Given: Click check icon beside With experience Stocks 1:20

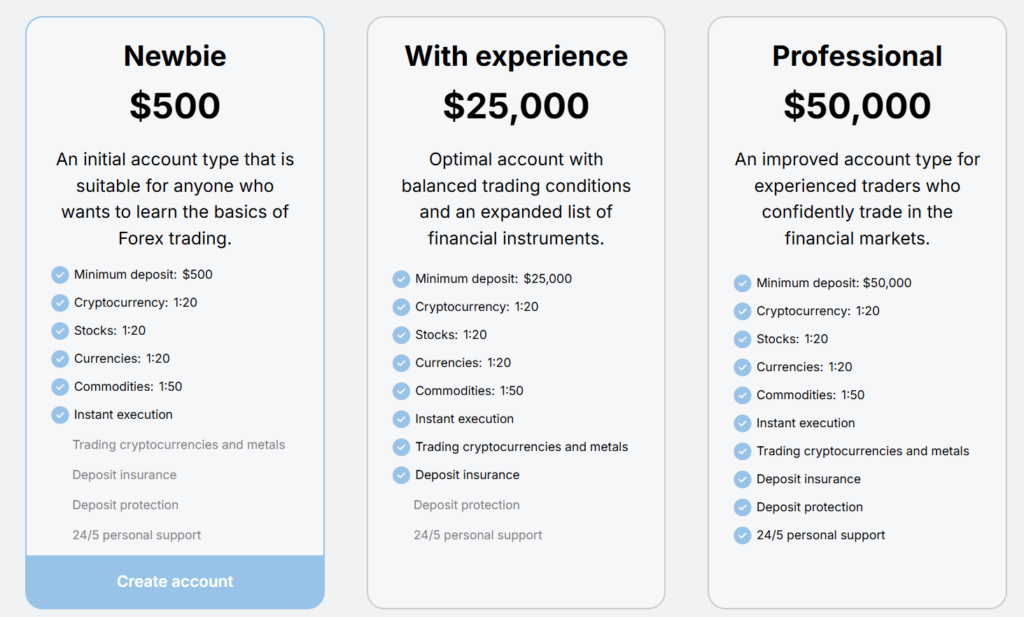Looking at the screenshot, I should pyautogui.click(x=401, y=335).
